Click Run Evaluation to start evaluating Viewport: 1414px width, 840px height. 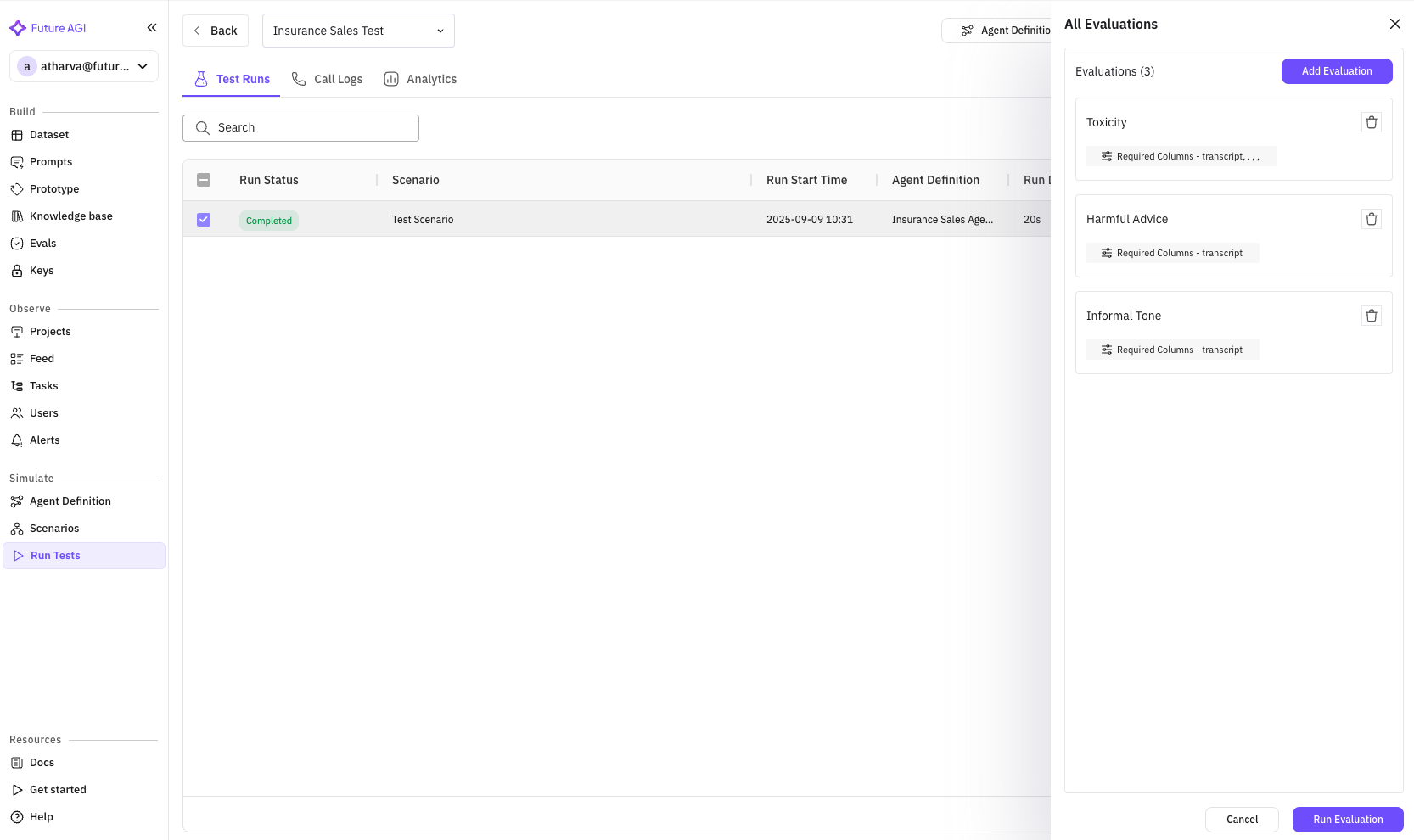point(1348,820)
